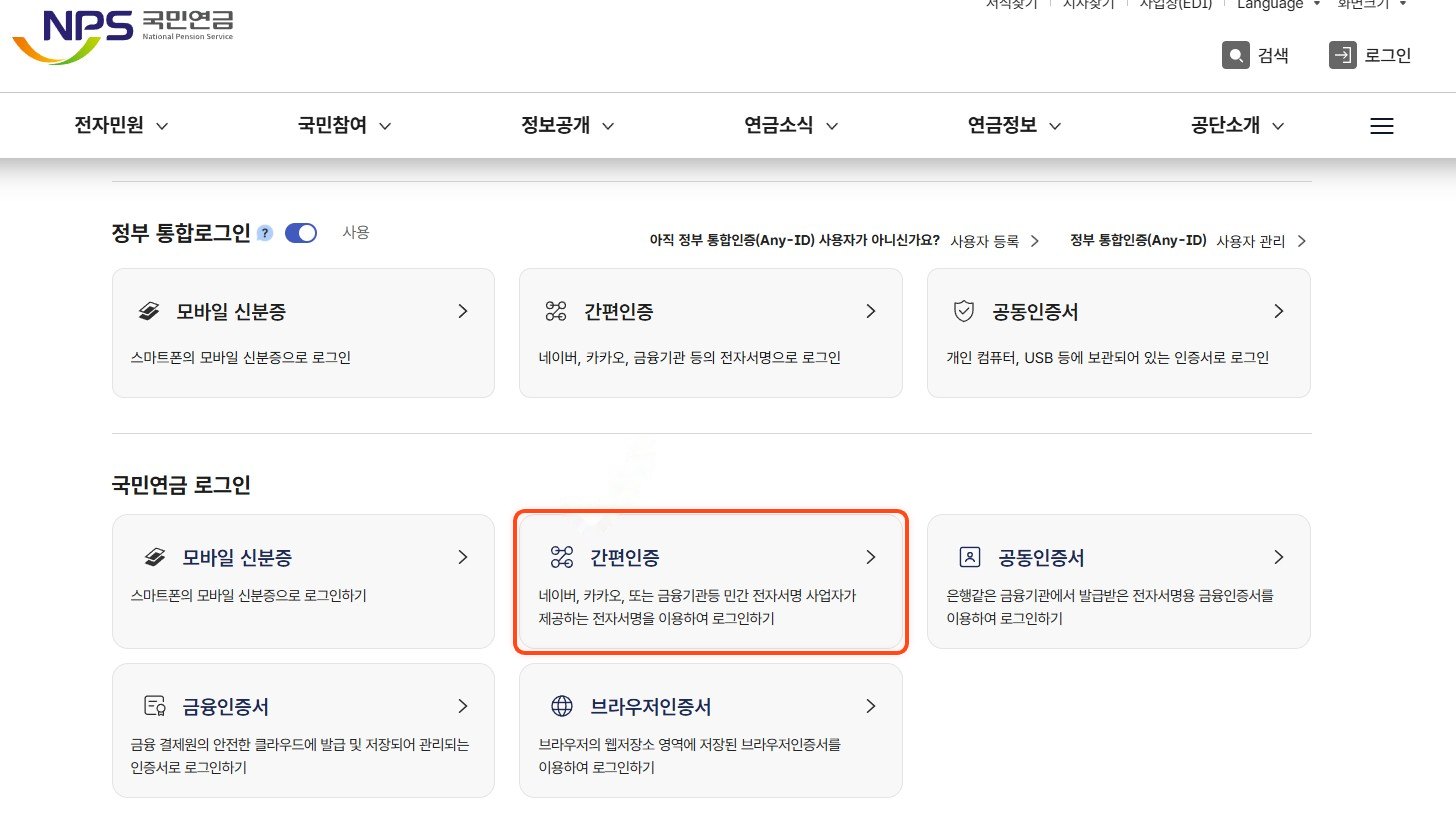The width and height of the screenshot is (1456, 837).
Task: Click the help question mark beside 정부 통합로그인
Action: (265, 233)
